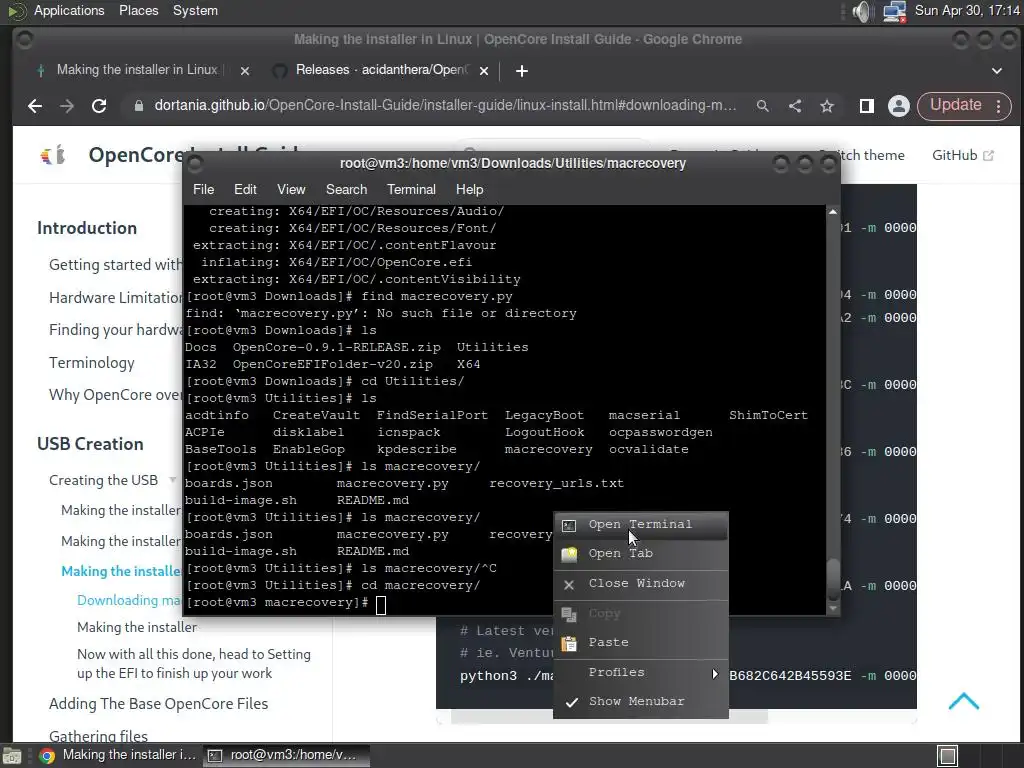Reload the page in Chrome
Image resolution: width=1024 pixels, height=768 pixels.
(99, 106)
